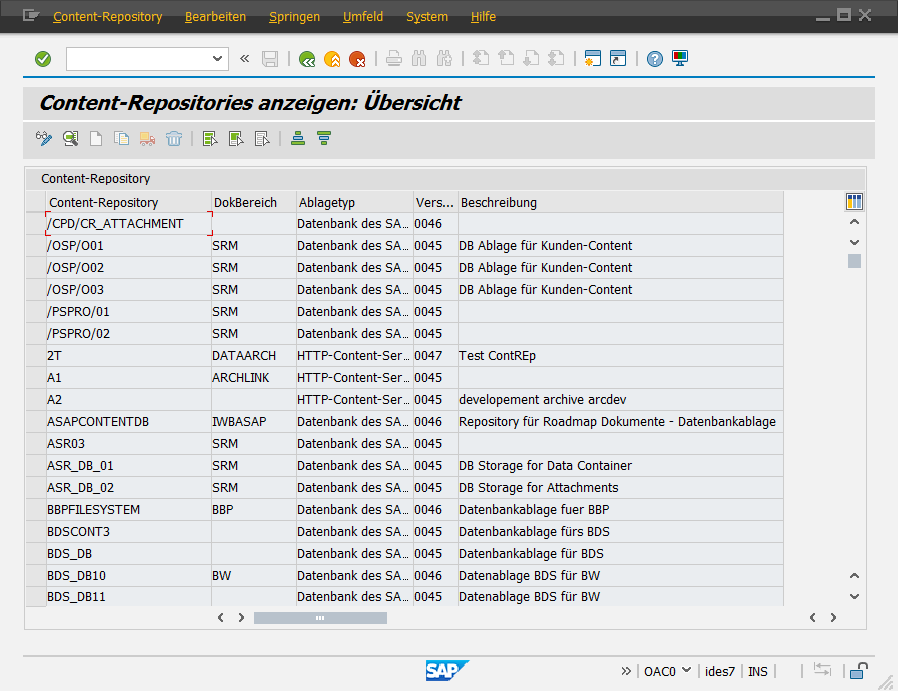Select the row selector for ASAPCONTENTDB
The height and width of the screenshot is (691, 898).
coord(36,422)
